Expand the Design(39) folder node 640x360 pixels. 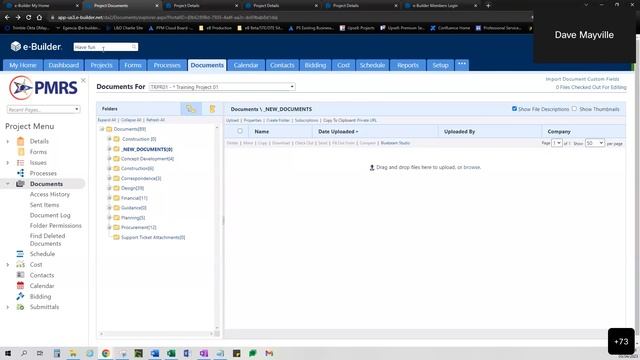point(109,188)
